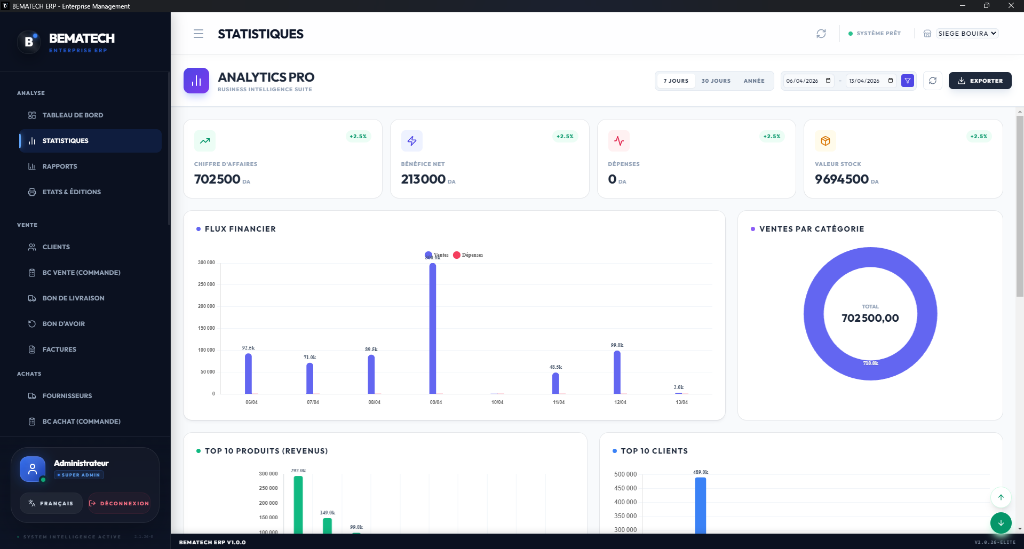Click the green scroll-down arrow button

(x=1000, y=522)
